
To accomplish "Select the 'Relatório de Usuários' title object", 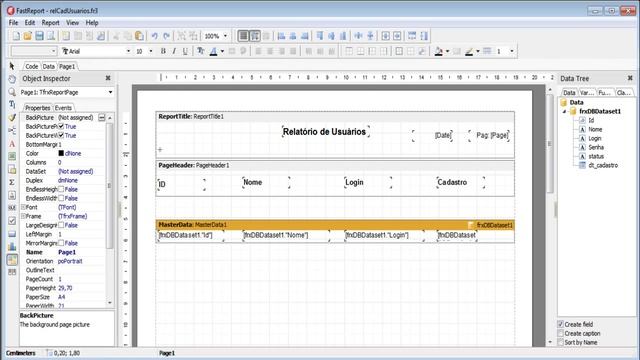I will [x=325, y=132].
